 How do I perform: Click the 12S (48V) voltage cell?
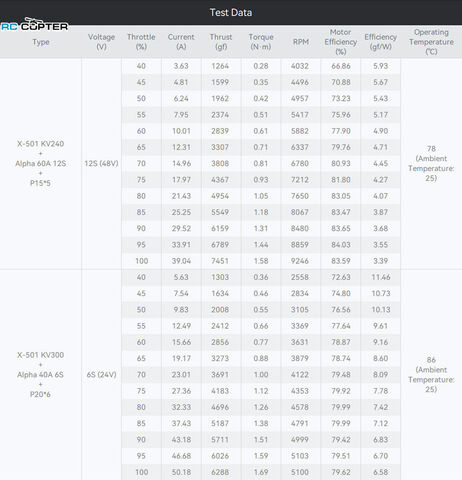[x=101, y=163]
